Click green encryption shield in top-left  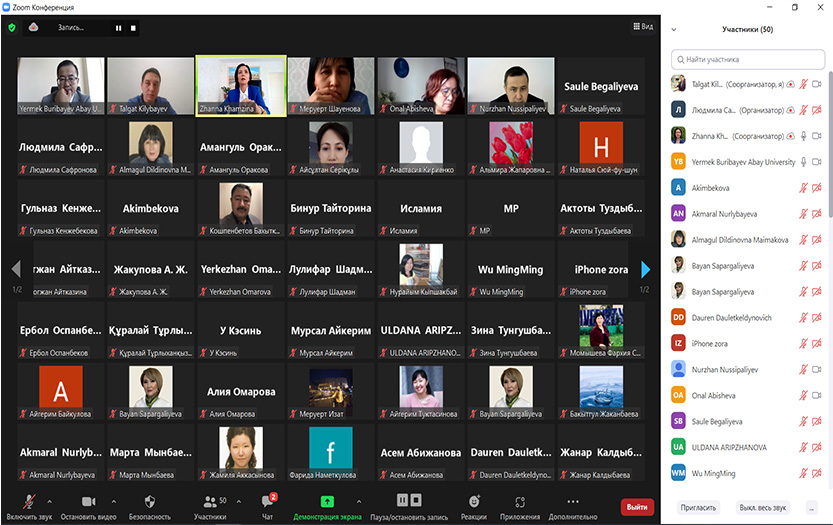tap(12, 28)
